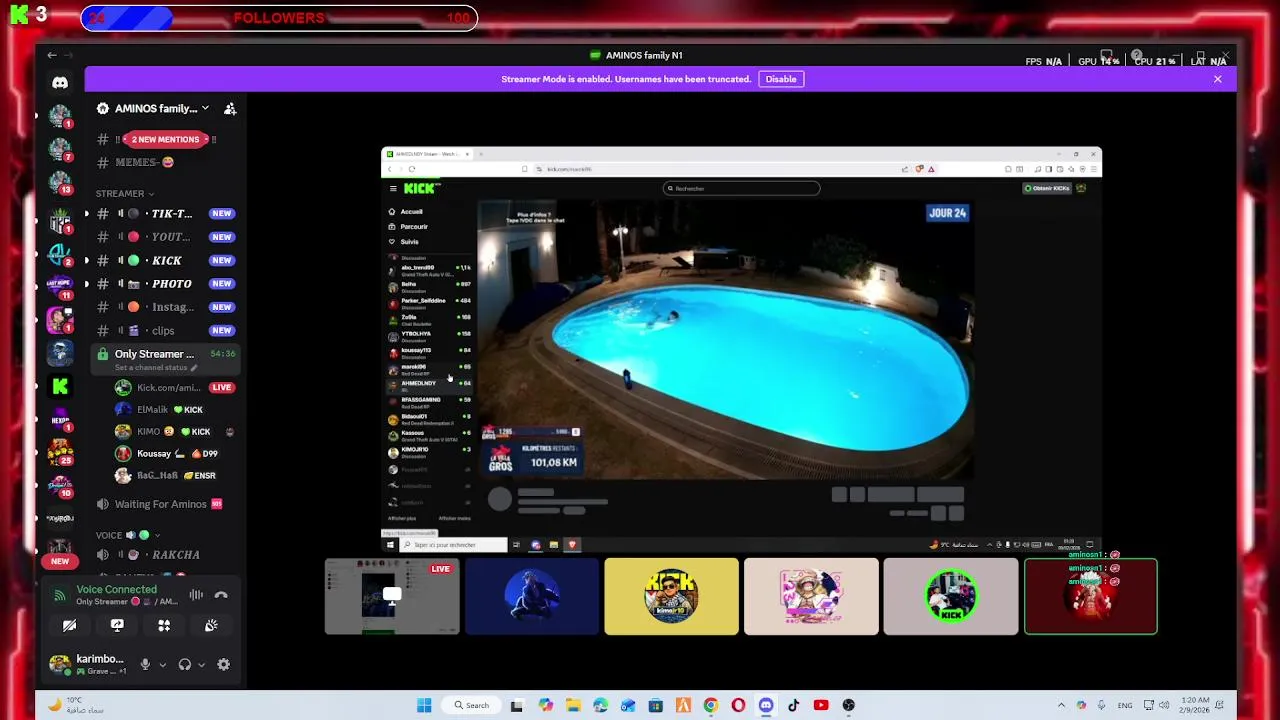Viewport: 1280px width, 720px height.
Task: Select the yellow KICK avatar participant tile
Action: [x=671, y=597]
